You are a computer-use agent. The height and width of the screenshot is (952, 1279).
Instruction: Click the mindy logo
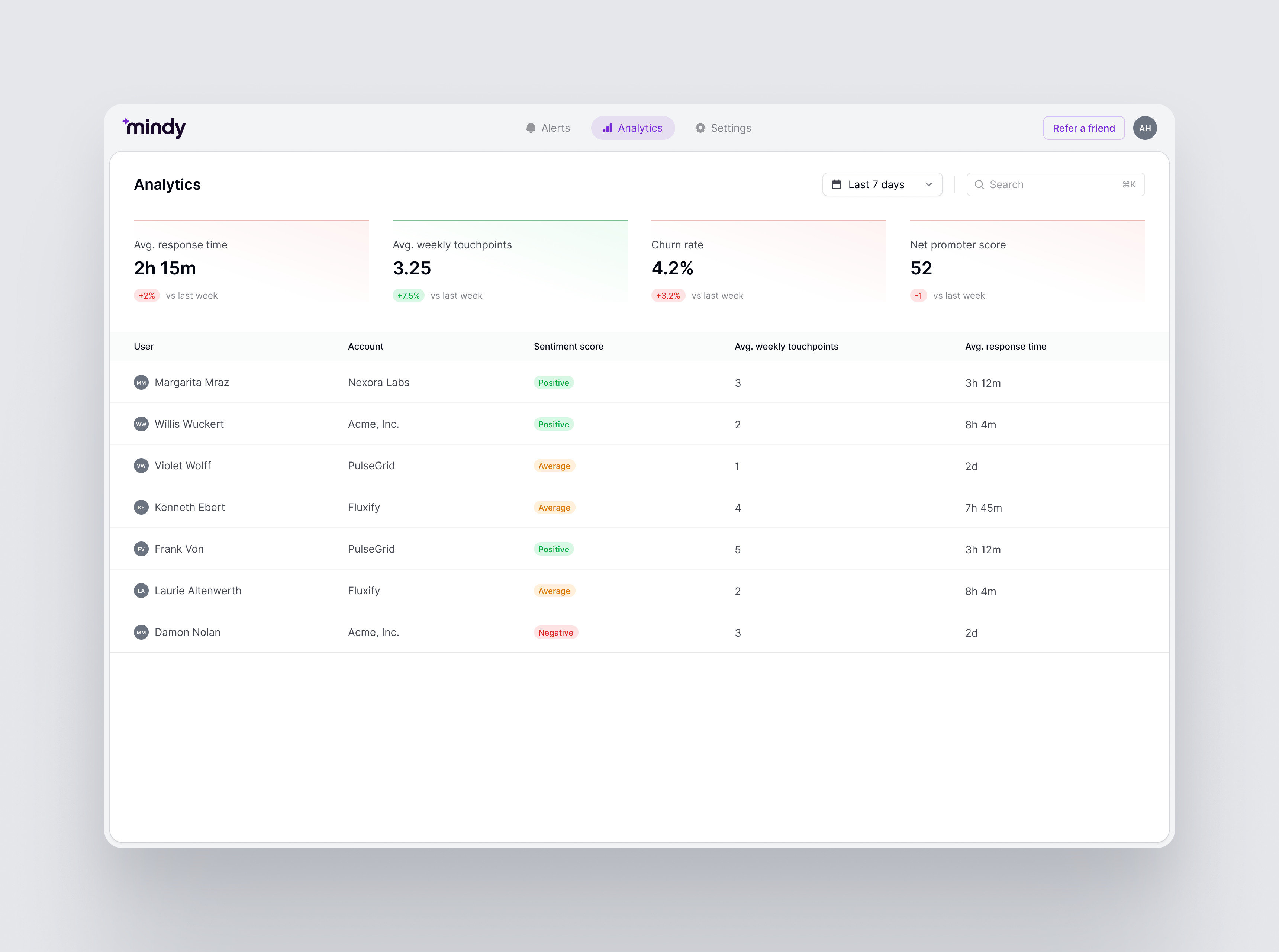pos(154,127)
